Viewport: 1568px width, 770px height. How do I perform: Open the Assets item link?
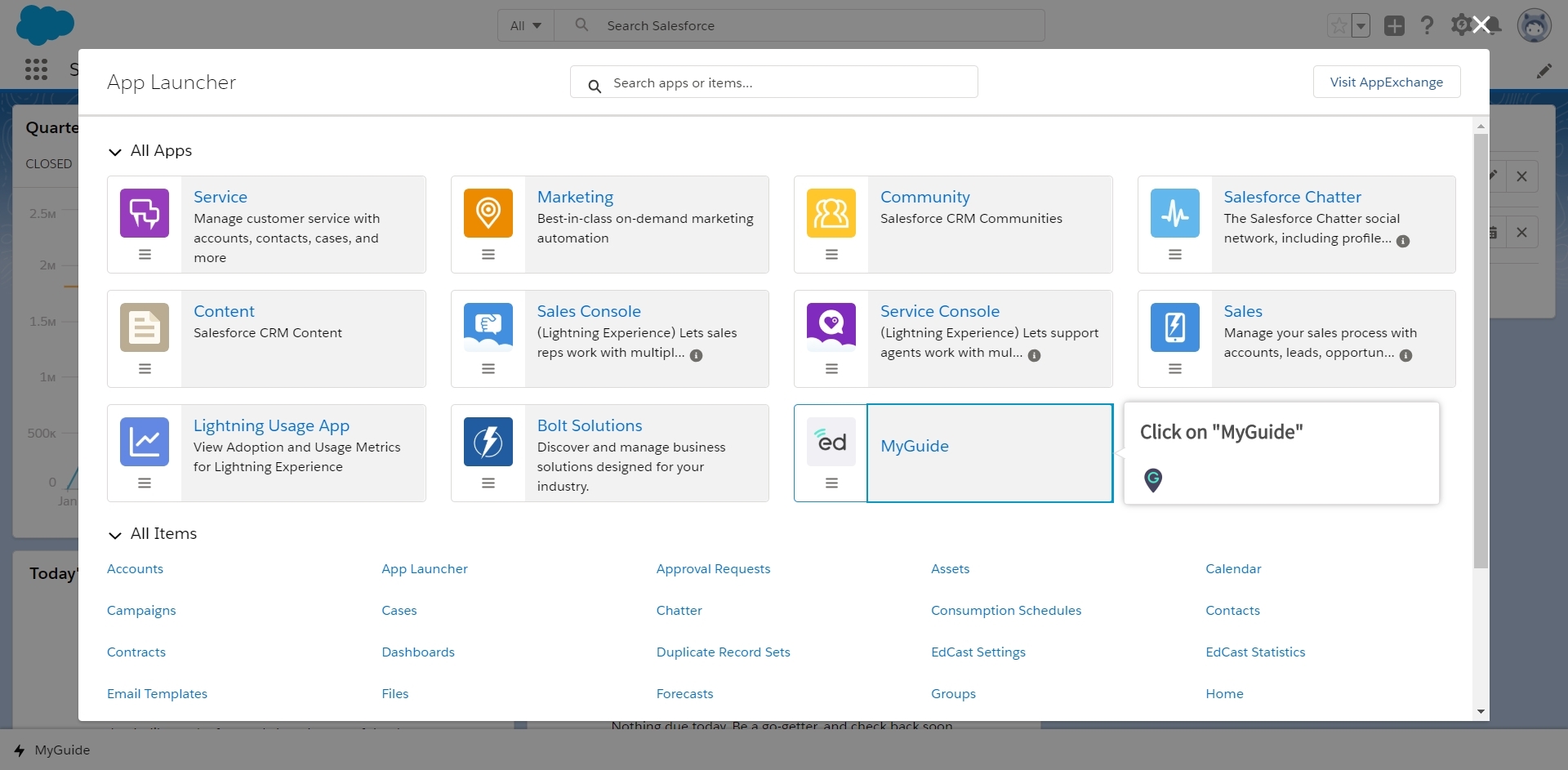pyautogui.click(x=950, y=568)
